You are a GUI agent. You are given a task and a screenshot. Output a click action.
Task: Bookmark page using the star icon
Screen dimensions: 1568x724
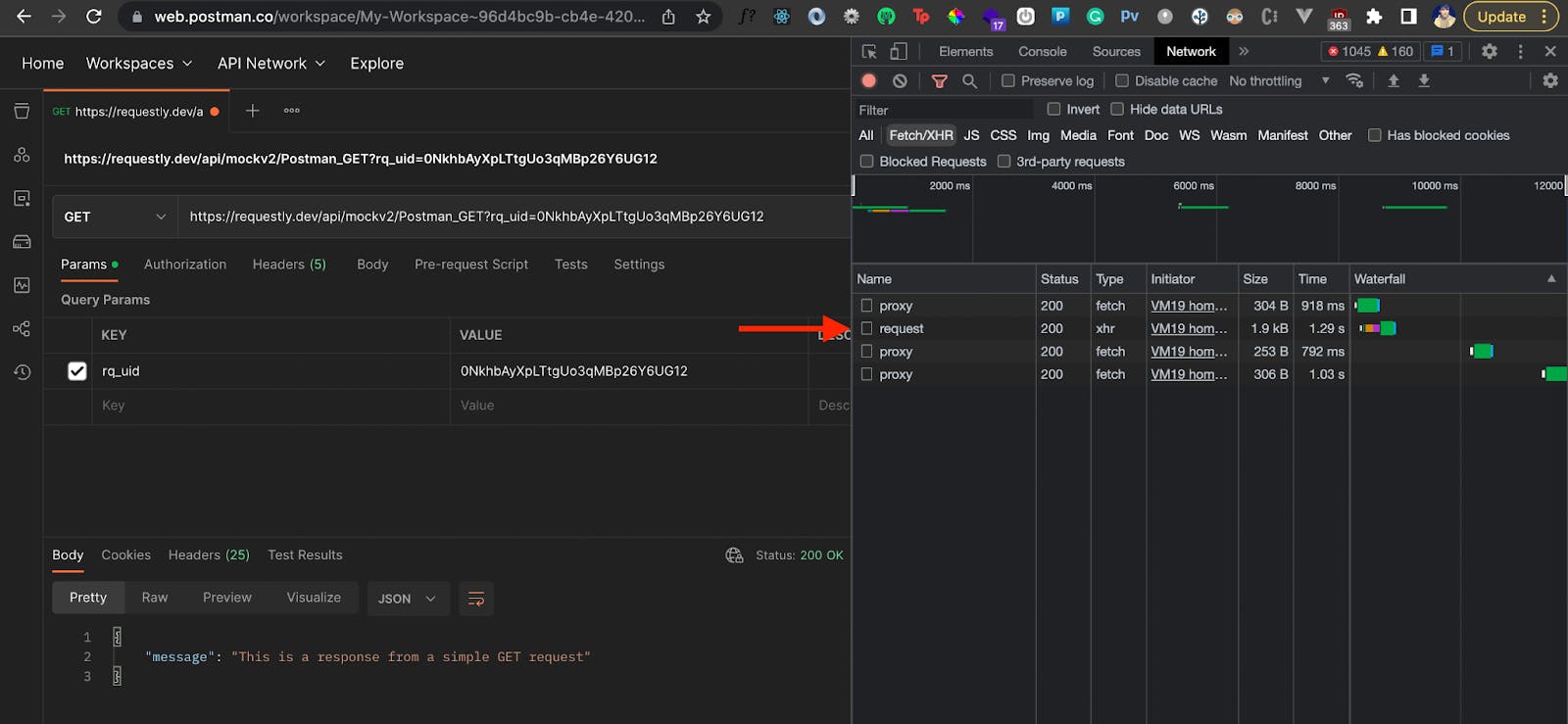pos(703,17)
